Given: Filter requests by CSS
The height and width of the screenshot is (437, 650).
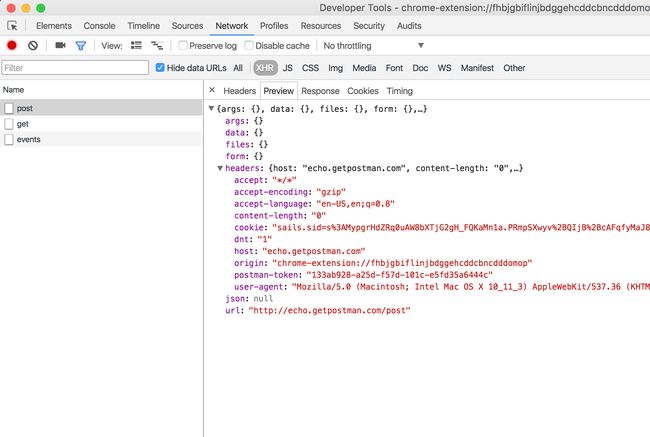Looking at the screenshot, I should [310, 68].
